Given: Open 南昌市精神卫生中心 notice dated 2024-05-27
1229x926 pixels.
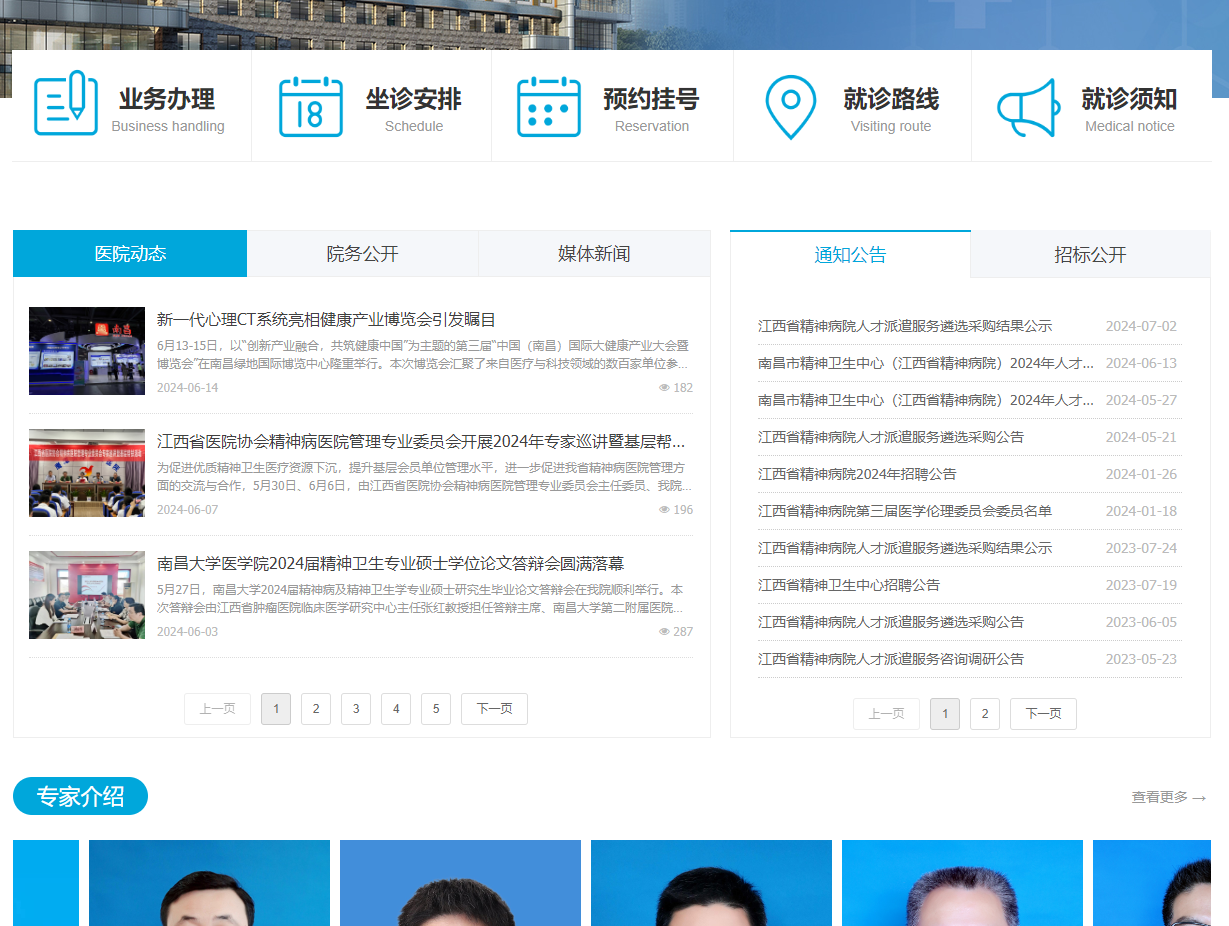Looking at the screenshot, I should pos(926,400).
